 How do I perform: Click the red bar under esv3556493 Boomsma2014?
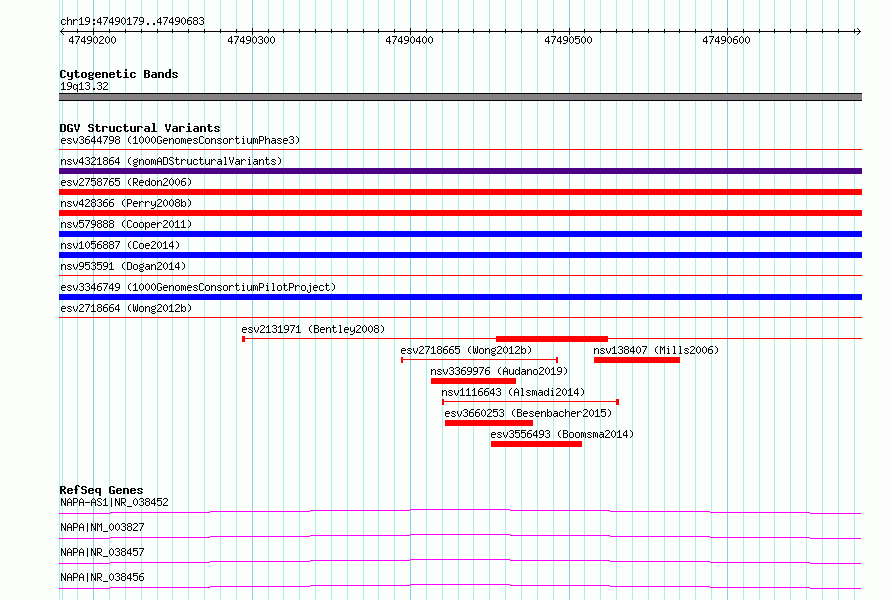point(536,444)
